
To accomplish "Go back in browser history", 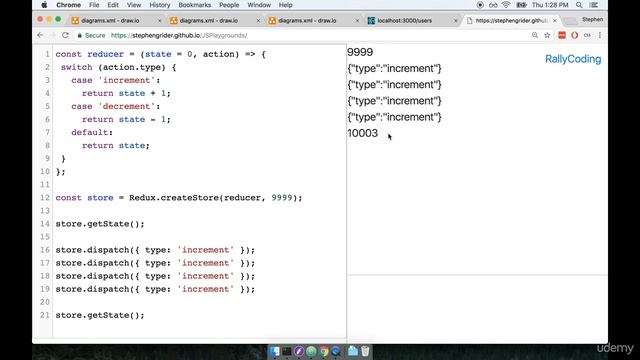I will coord(40,35).
